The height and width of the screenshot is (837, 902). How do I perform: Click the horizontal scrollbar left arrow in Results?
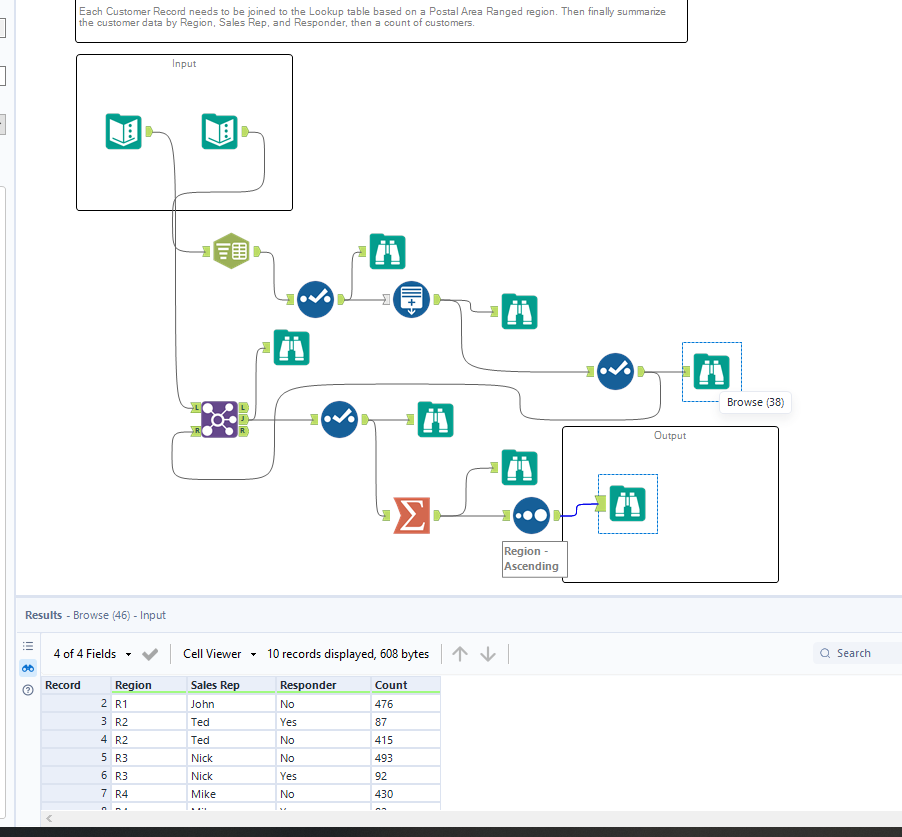[49, 818]
